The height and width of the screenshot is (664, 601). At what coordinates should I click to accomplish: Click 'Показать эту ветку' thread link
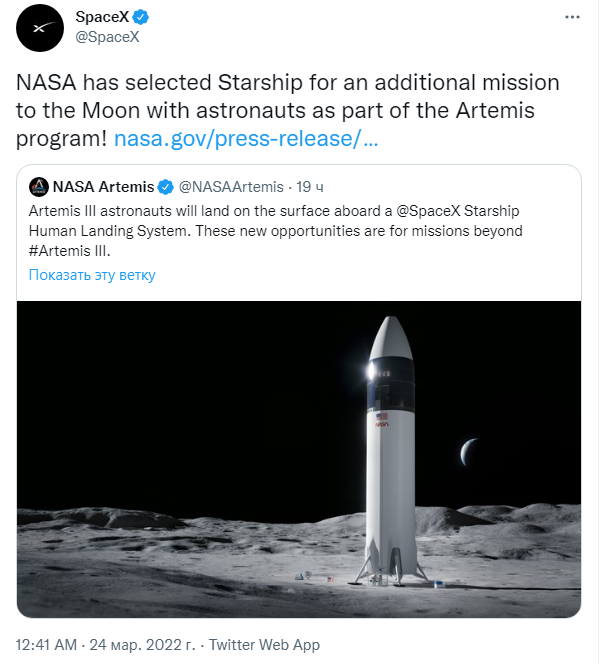pyautogui.click(x=92, y=275)
